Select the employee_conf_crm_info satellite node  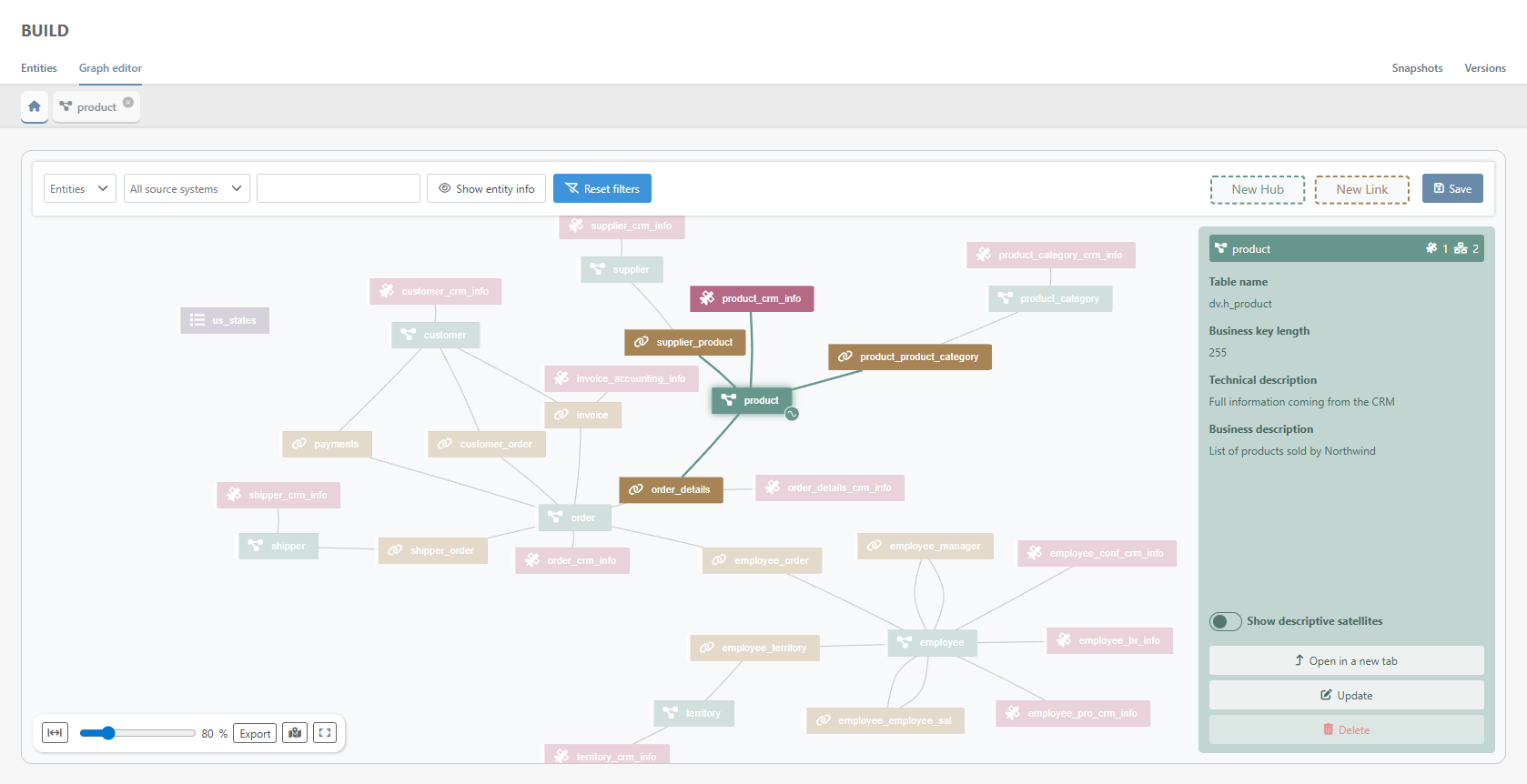tap(1097, 553)
